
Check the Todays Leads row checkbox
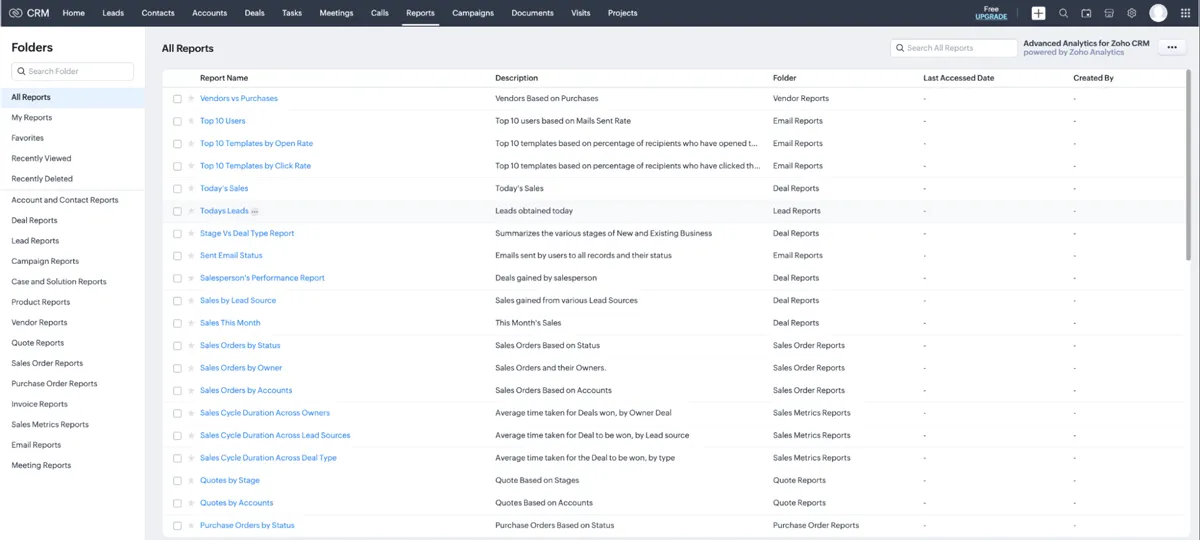177,211
